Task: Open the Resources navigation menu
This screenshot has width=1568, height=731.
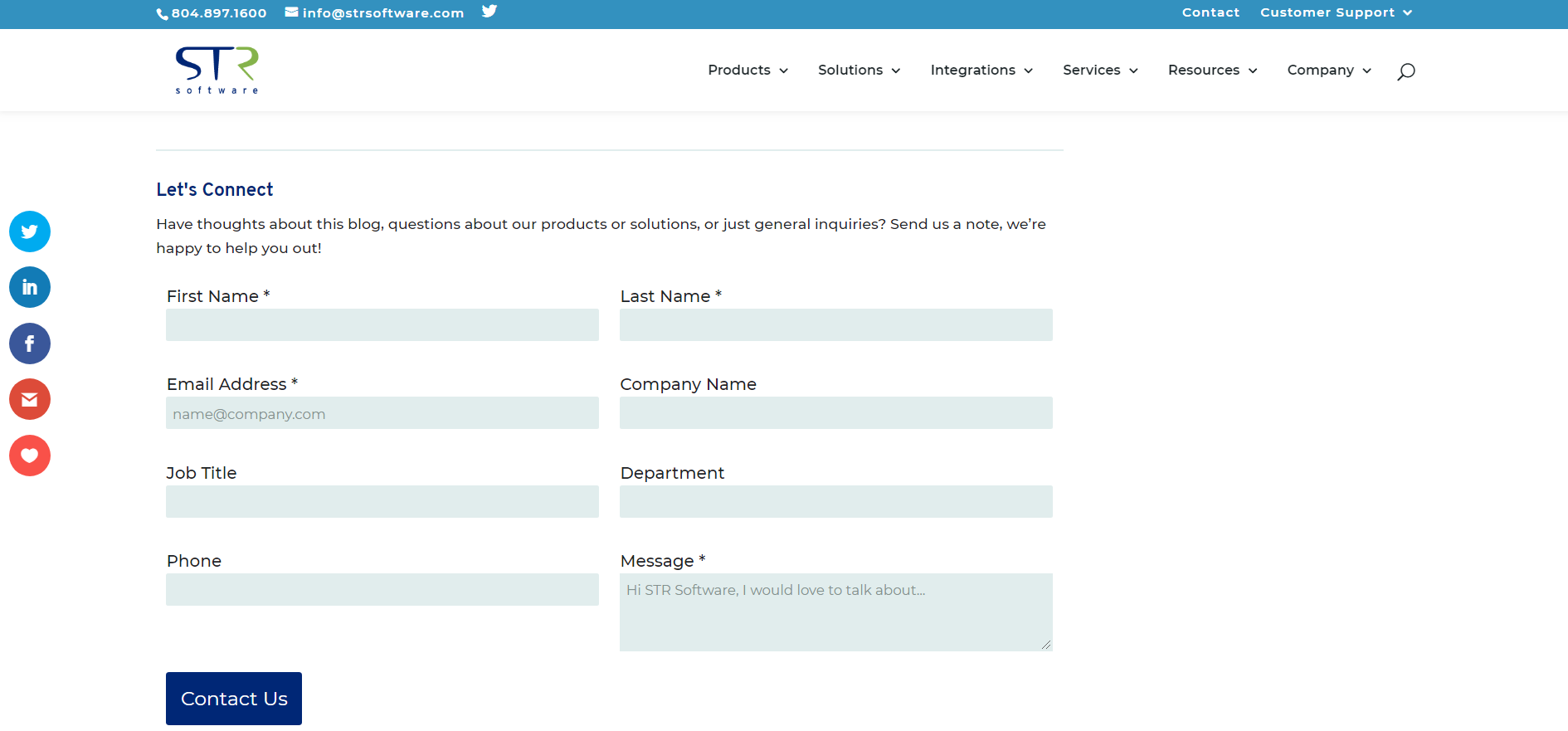Action: coord(1211,71)
